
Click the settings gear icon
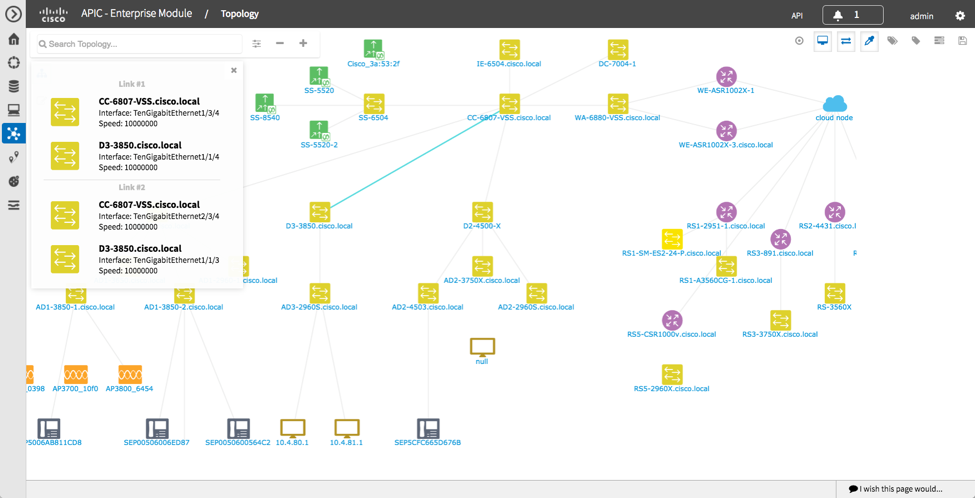(x=960, y=16)
